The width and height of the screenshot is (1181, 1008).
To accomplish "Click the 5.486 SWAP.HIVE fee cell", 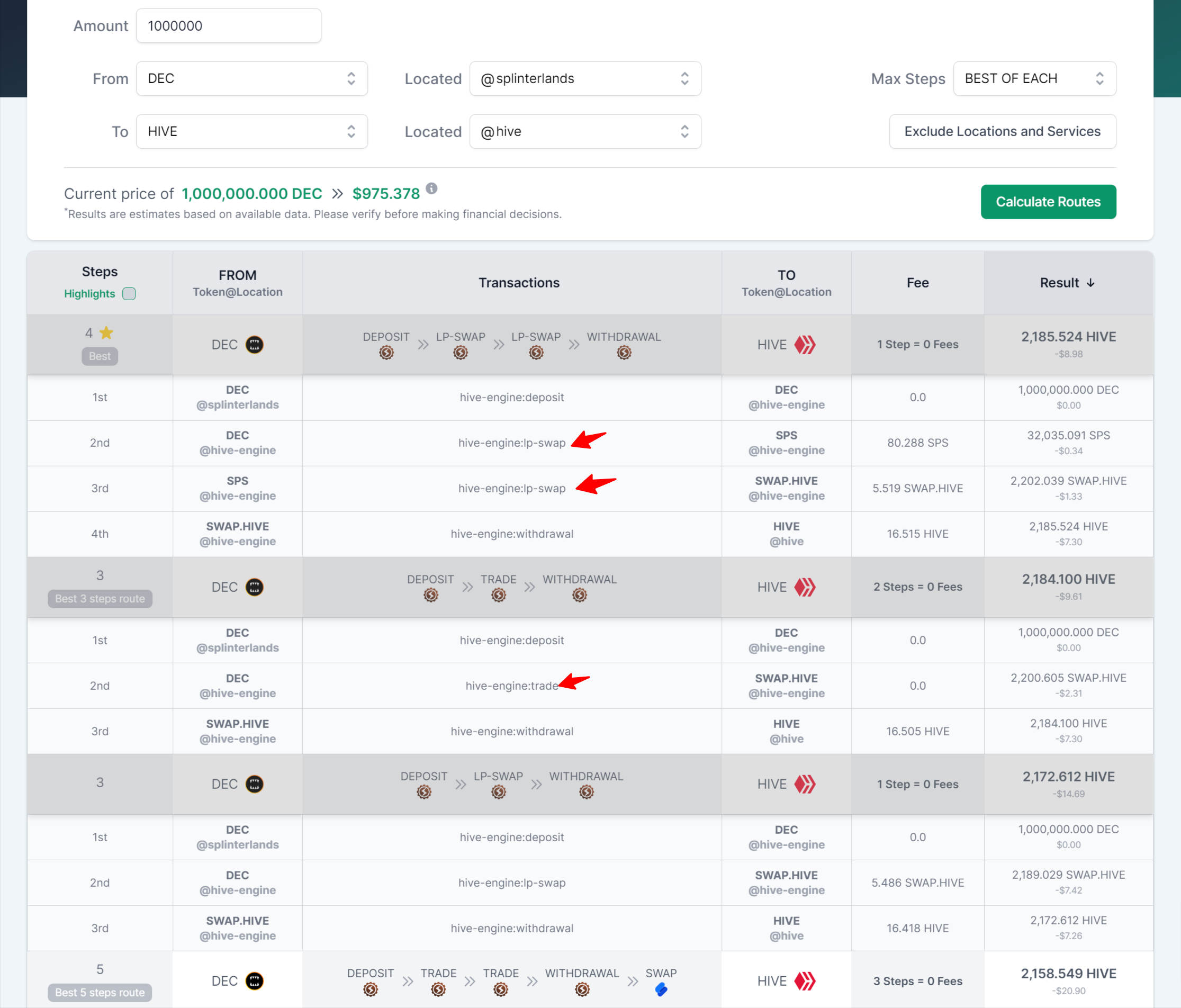I will pos(918,883).
